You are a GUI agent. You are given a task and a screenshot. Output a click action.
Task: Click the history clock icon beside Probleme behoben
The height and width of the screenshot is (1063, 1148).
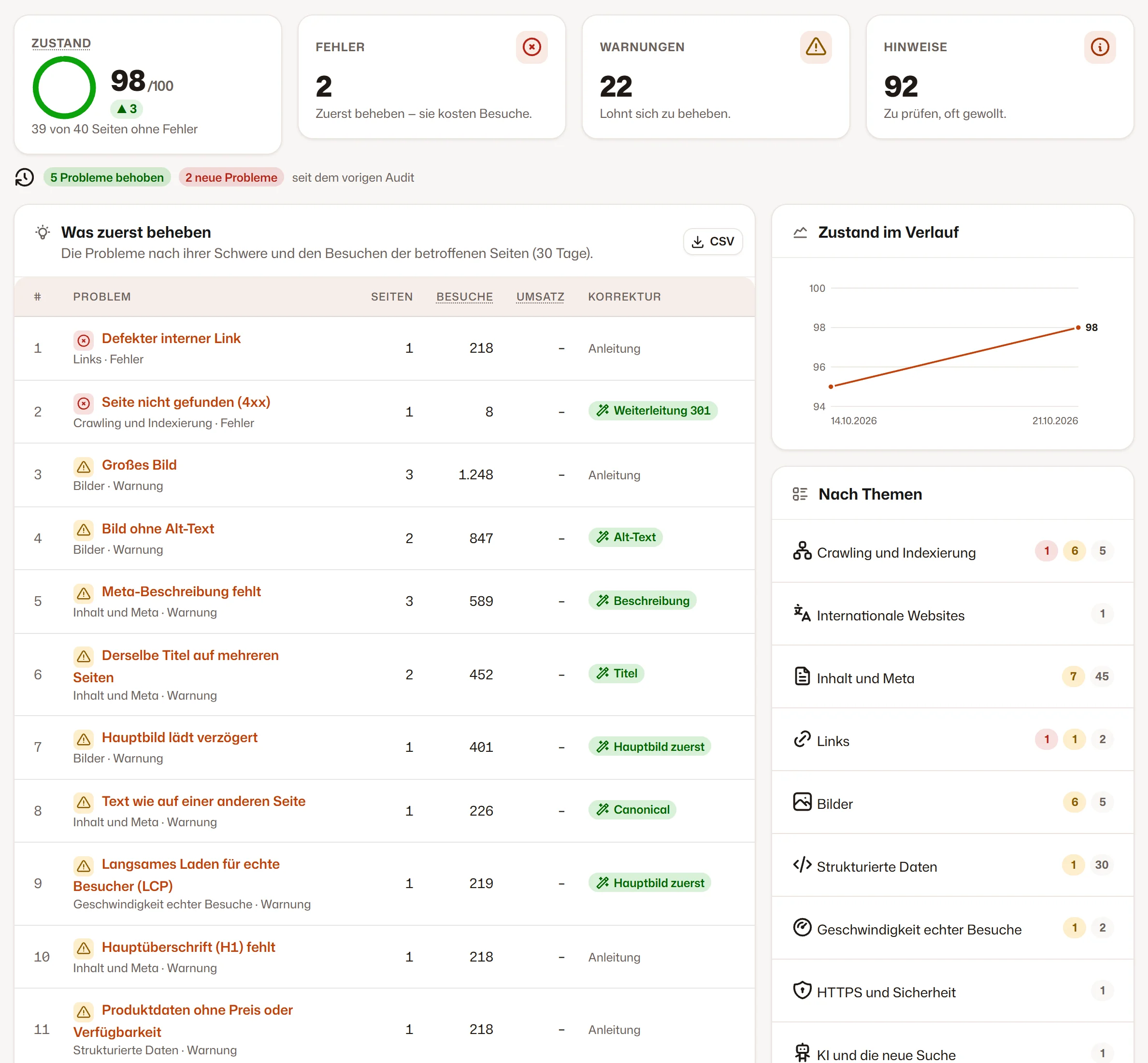click(25, 177)
